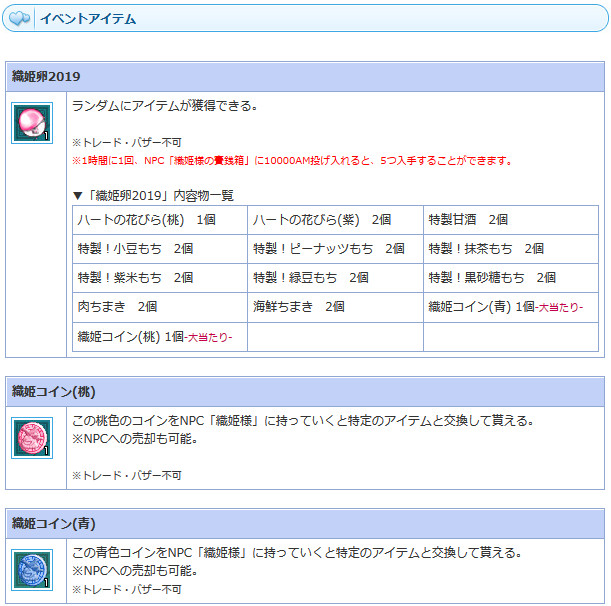611x606 pixels.
Task: Click the ▼「織姫卵2019」内容物一覧 triangle label
Action: coord(153,195)
